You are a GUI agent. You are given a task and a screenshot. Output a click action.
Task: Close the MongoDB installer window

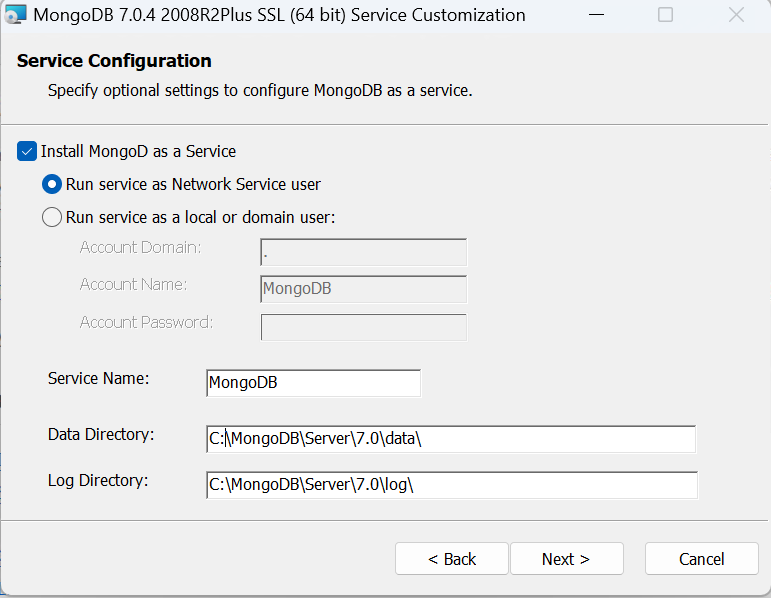736,15
